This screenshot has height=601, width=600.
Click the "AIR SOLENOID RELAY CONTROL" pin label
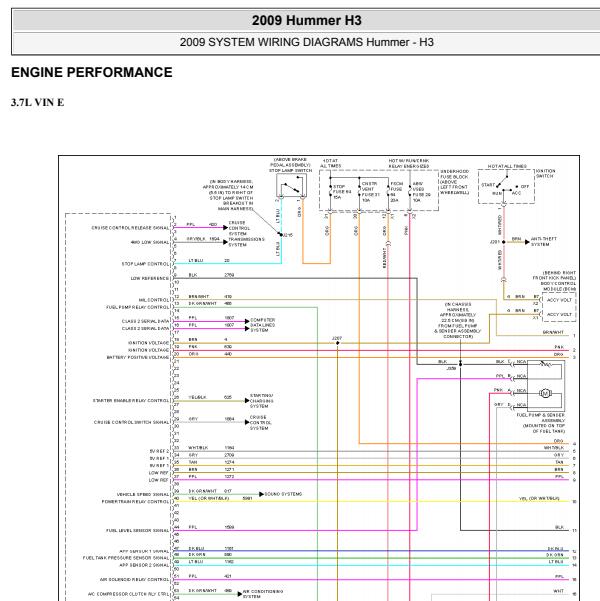(134, 580)
